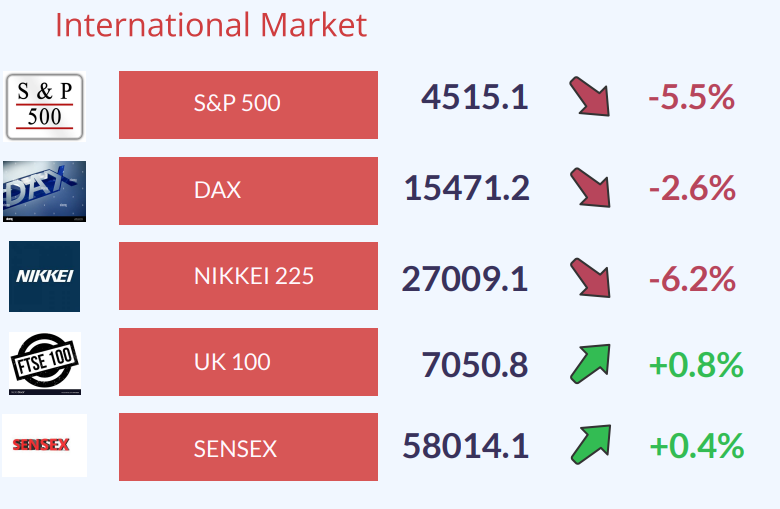The width and height of the screenshot is (780, 509).
Task: Click the NIKKEI logo icon
Action: coord(44,276)
